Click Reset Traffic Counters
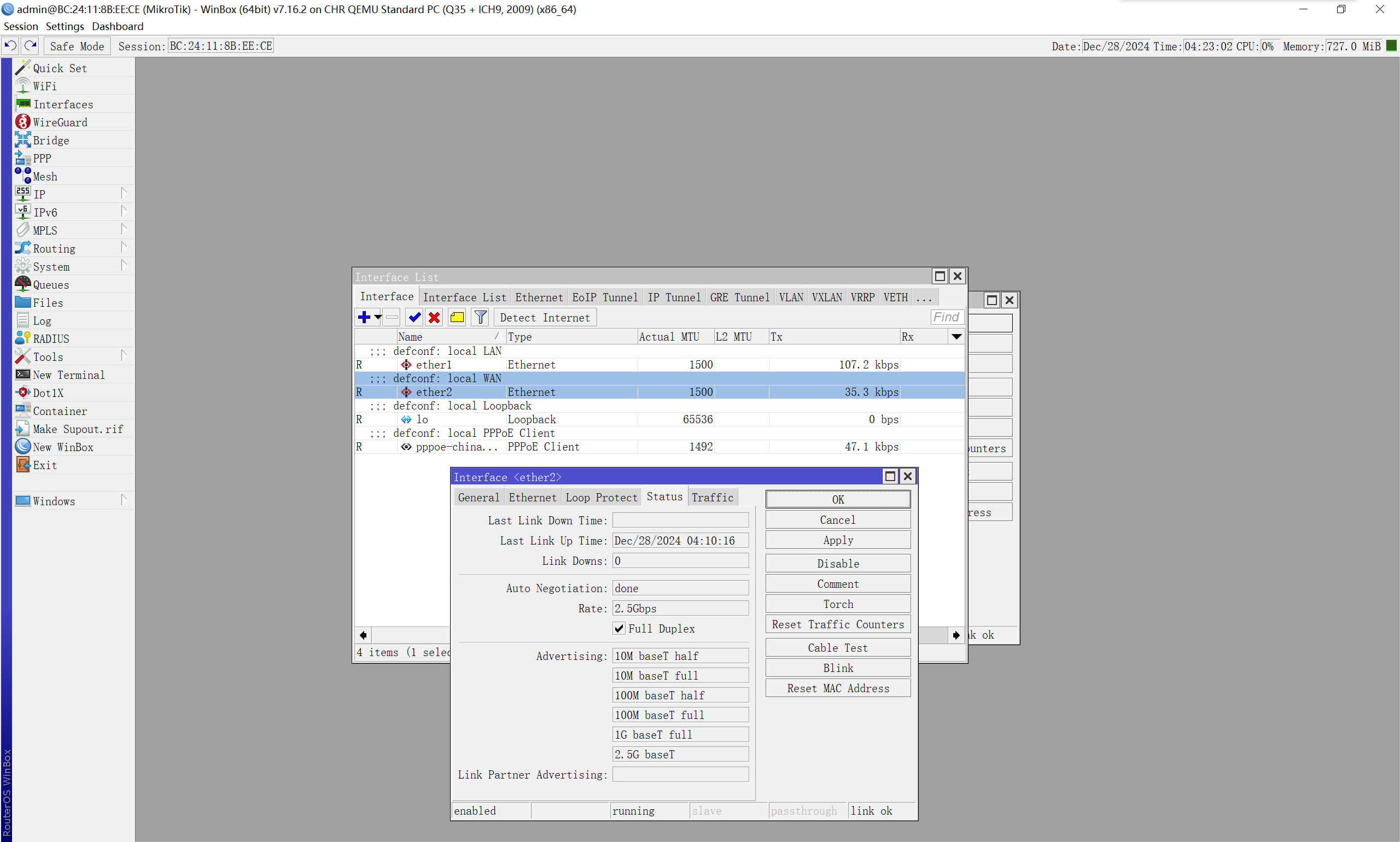 (x=838, y=625)
